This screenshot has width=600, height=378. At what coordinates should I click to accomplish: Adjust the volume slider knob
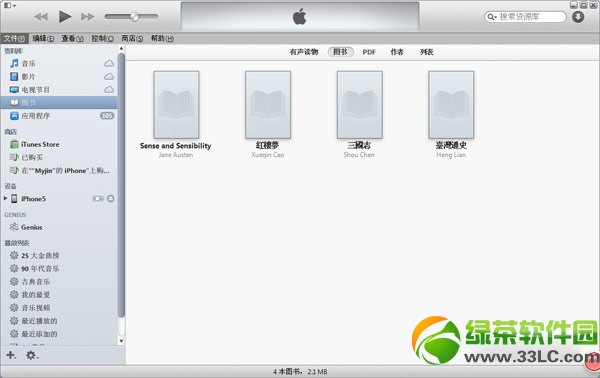(134, 16)
